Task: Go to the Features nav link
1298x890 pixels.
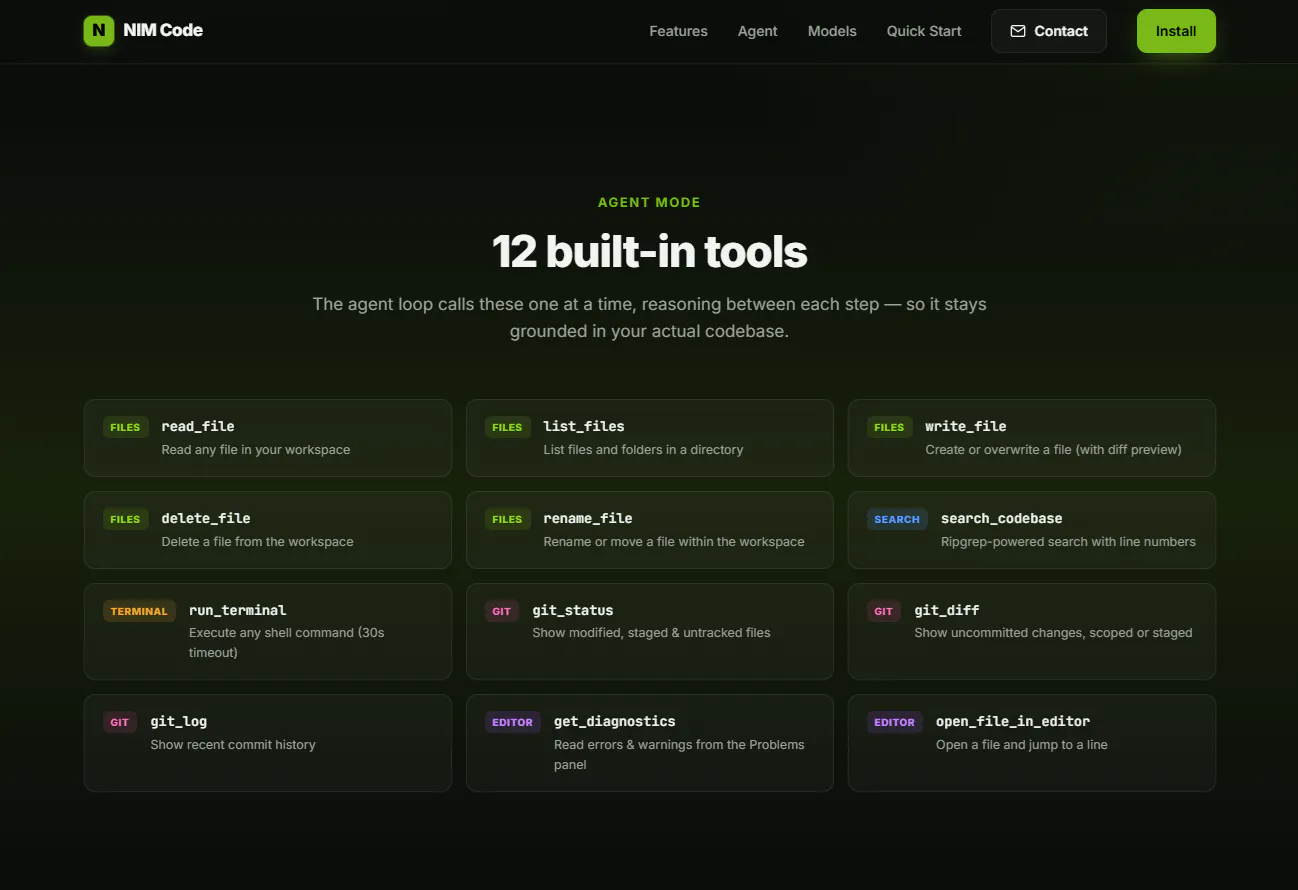Action: click(x=678, y=31)
